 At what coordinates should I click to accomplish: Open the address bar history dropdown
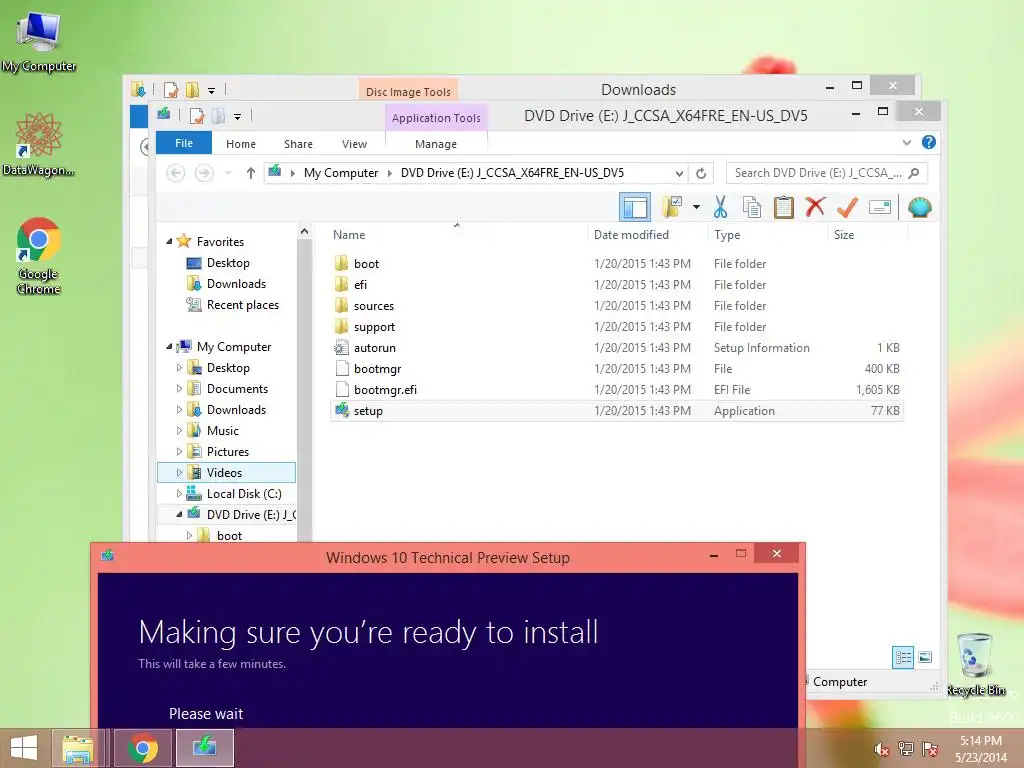[x=679, y=173]
